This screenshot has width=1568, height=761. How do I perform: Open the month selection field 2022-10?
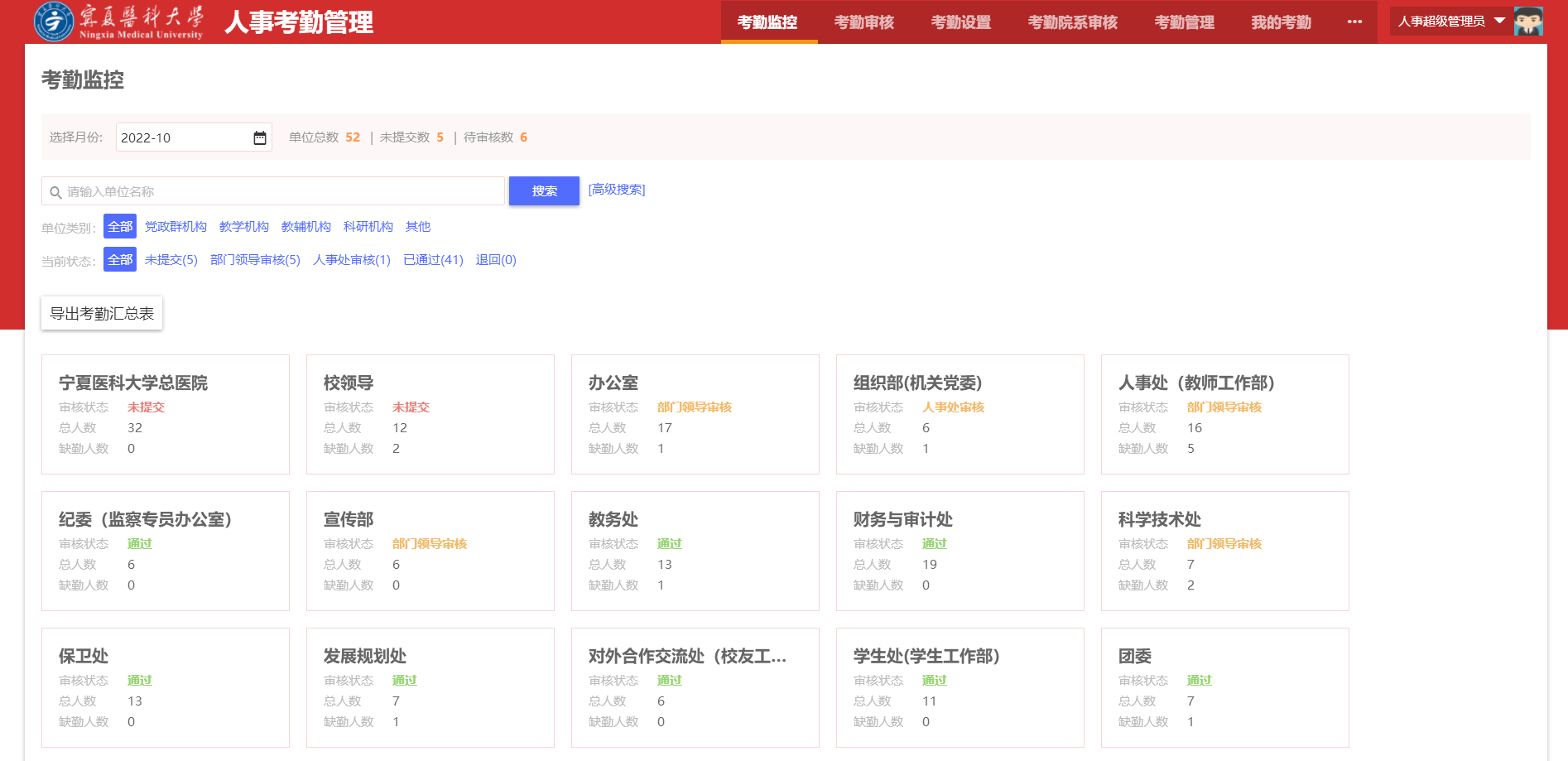click(x=182, y=137)
